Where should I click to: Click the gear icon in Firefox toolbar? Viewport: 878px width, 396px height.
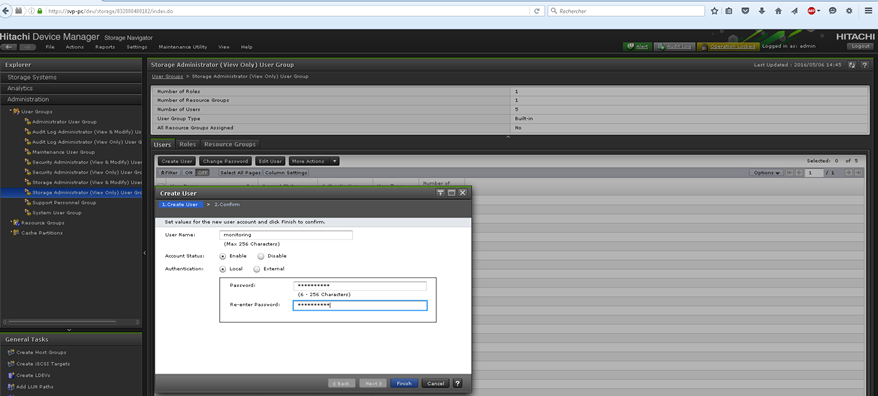(x=849, y=11)
